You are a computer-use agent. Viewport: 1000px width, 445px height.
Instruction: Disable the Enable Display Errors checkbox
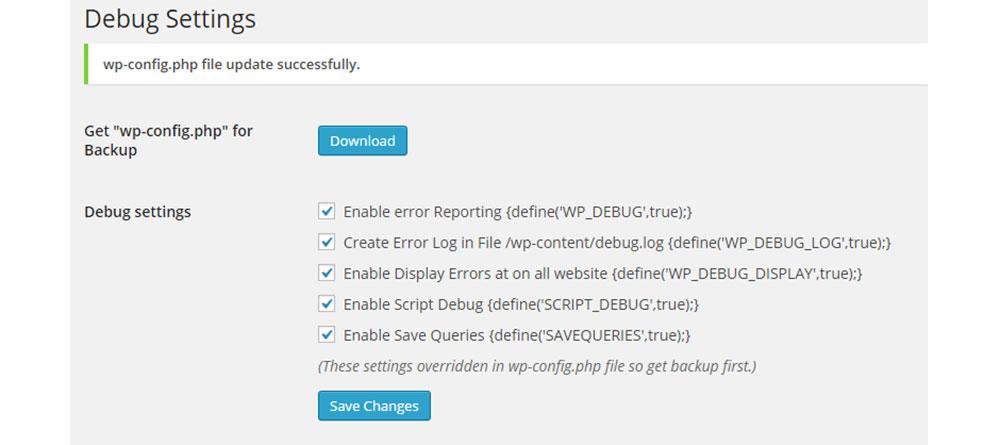327,273
